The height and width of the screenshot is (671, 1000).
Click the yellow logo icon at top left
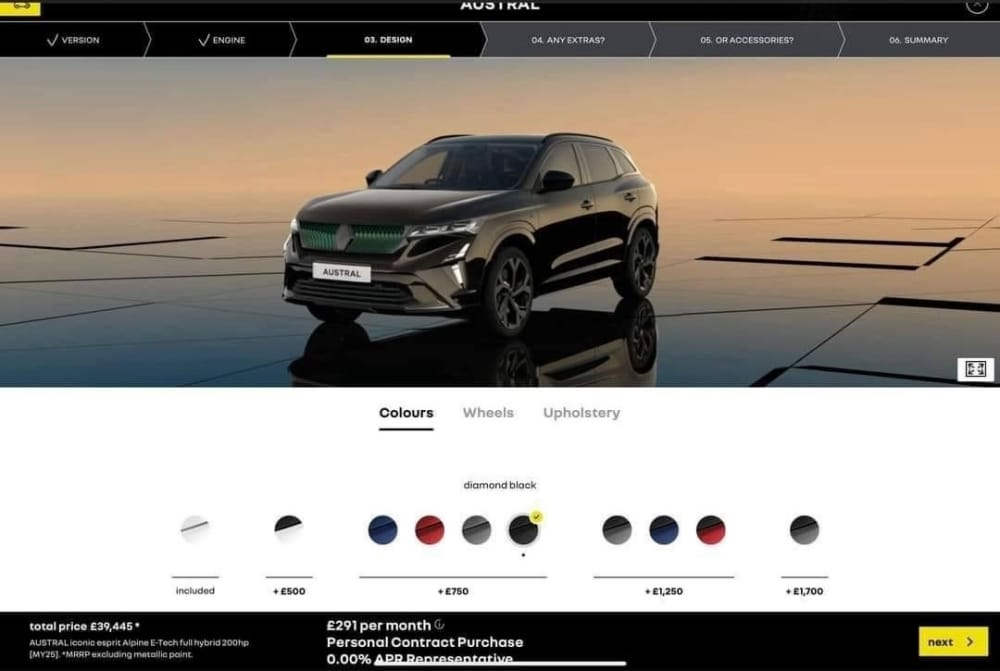point(20,6)
